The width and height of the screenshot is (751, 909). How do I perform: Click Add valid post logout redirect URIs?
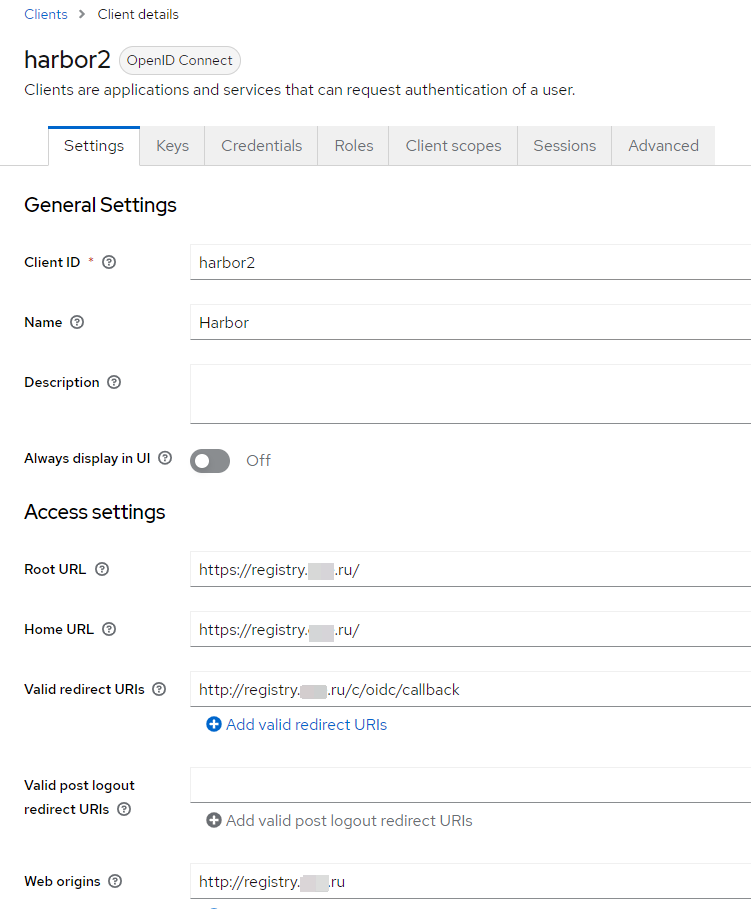339,821
